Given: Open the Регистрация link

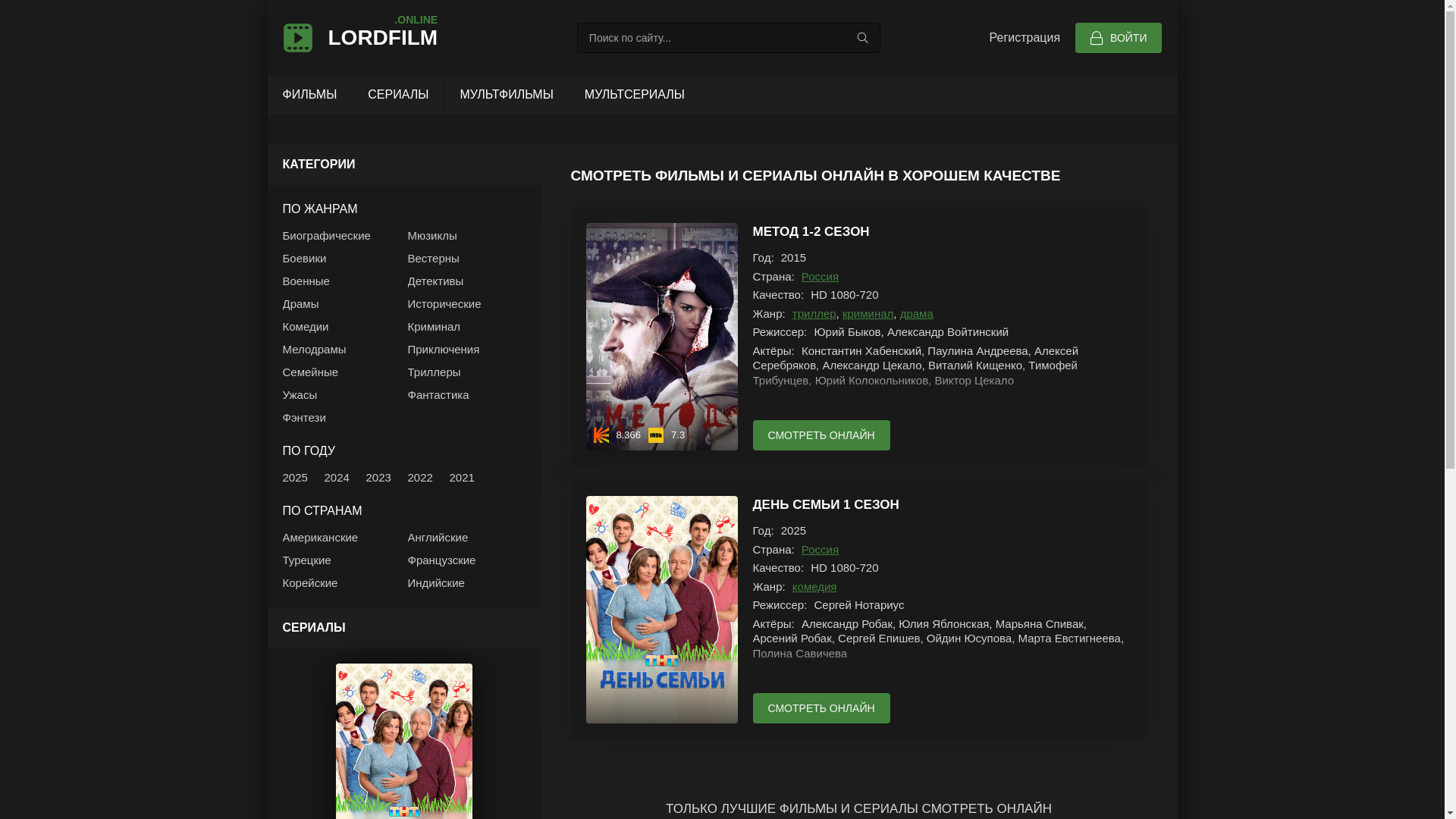Looking at the screenshot, I should (x=1024, y=38).
